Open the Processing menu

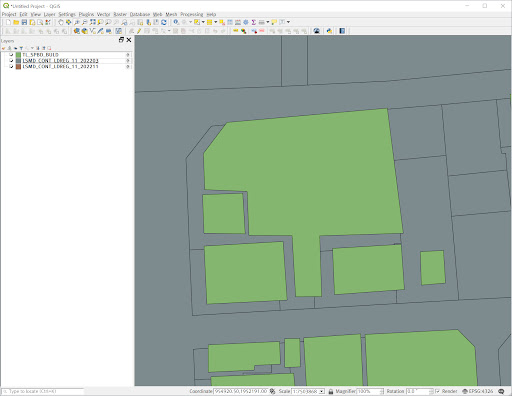[x=192, y=14]
